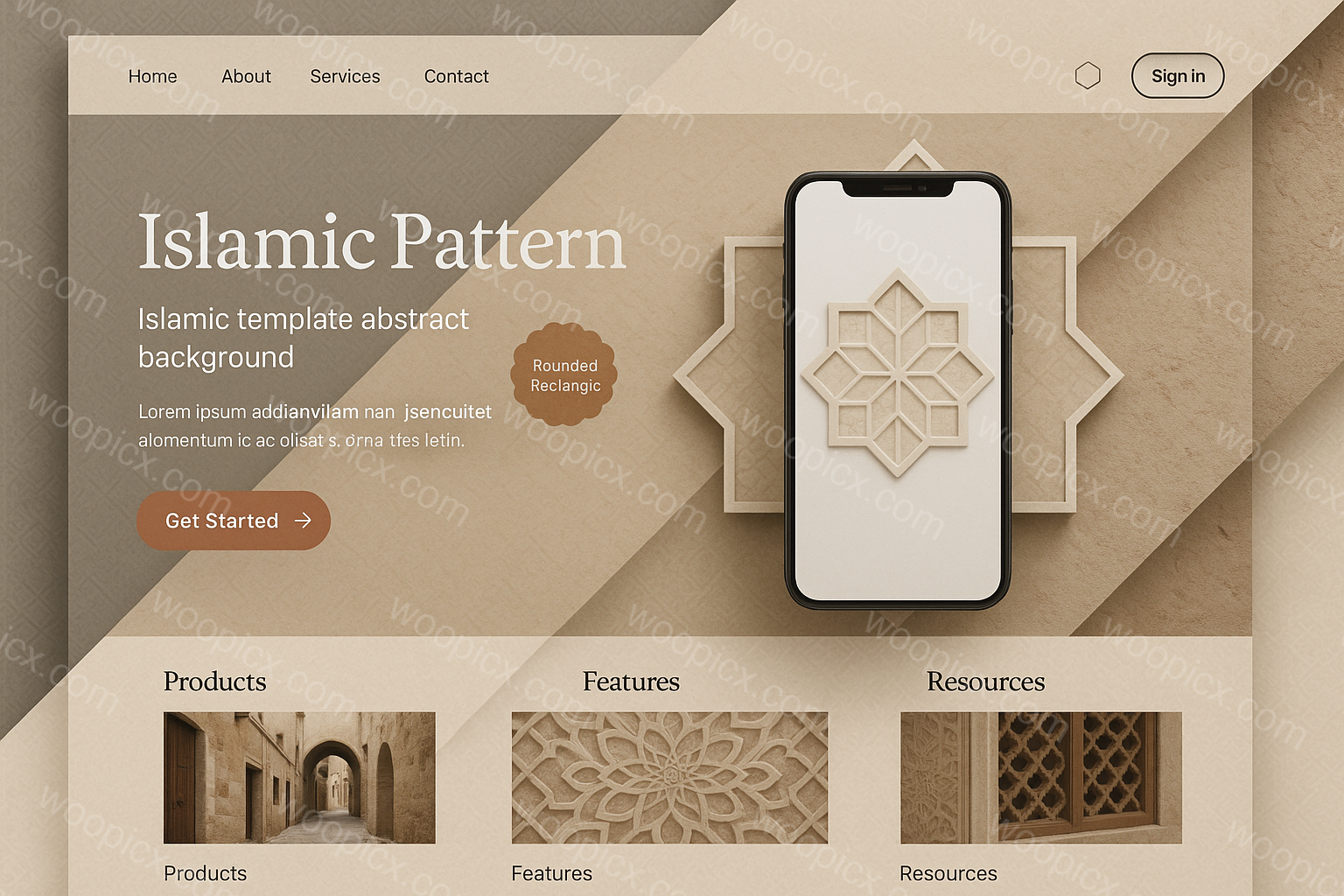Select Contact in the navigation bar
This screenshot has width=1344, height=896.
point(456,76)
